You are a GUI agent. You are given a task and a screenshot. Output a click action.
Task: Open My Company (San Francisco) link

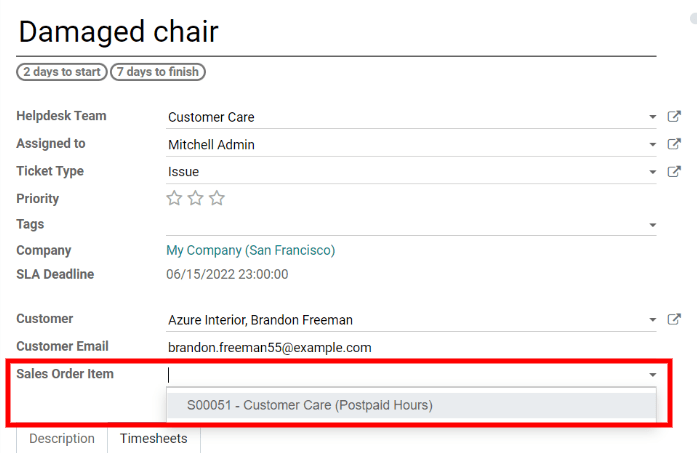(x=250, y=250)
